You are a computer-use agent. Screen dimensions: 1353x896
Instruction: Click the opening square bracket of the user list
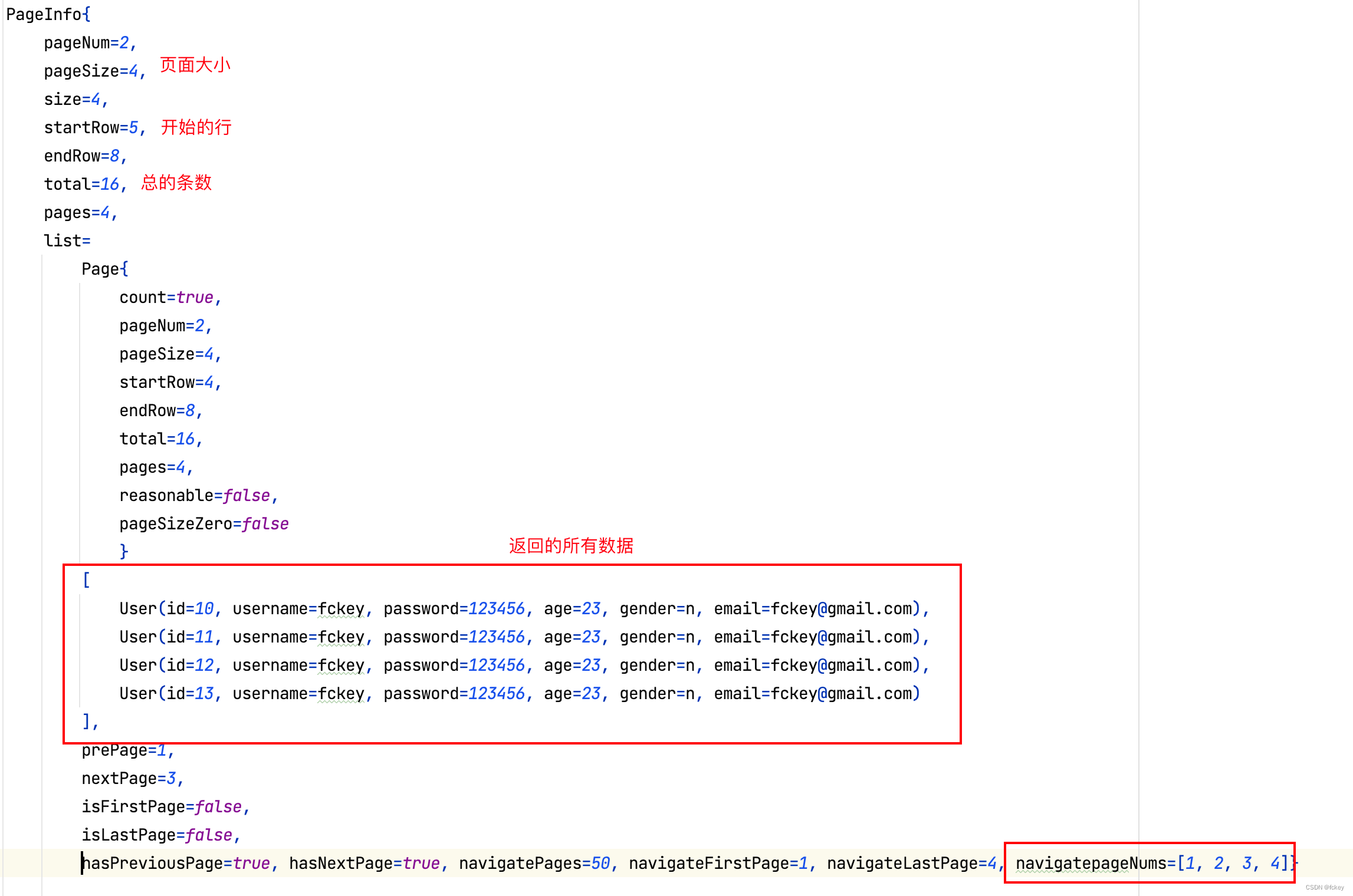tap(86, 580)
